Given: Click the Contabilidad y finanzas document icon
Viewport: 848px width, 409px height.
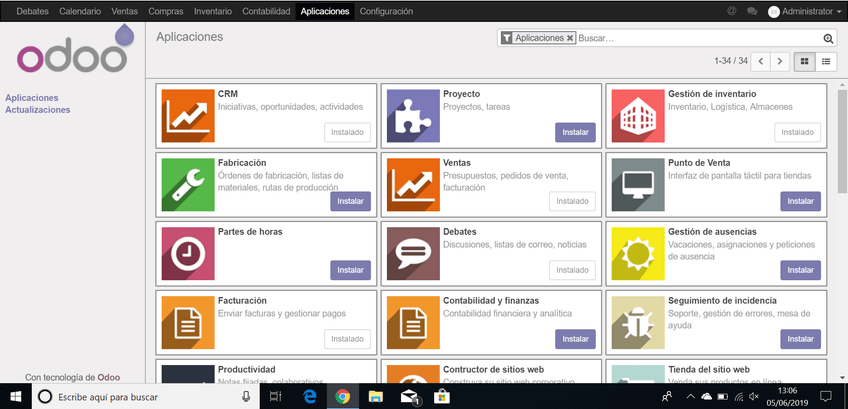Looking at the screenshot, I should [x=413, y=323].
